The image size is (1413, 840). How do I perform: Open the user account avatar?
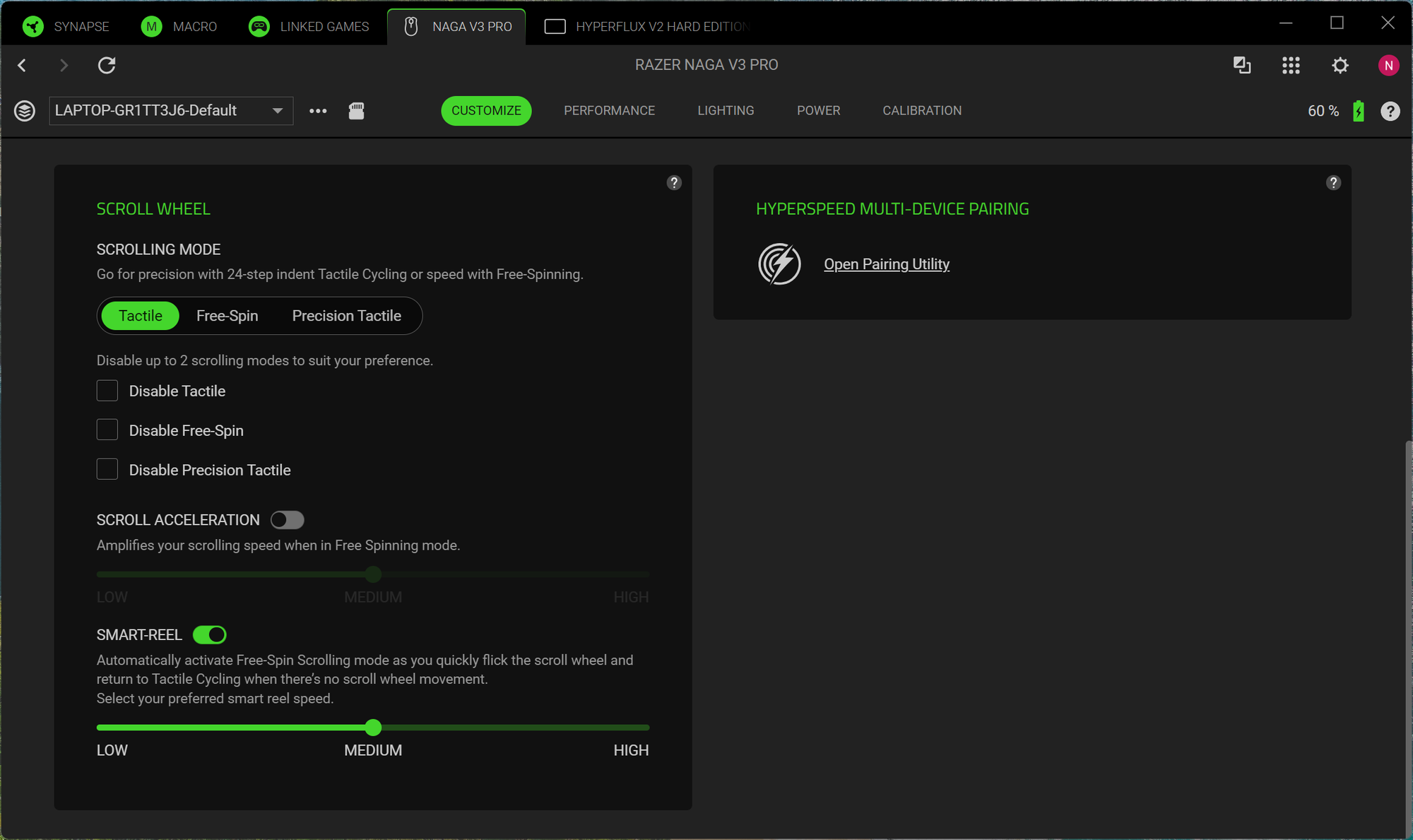[1388, 66]
